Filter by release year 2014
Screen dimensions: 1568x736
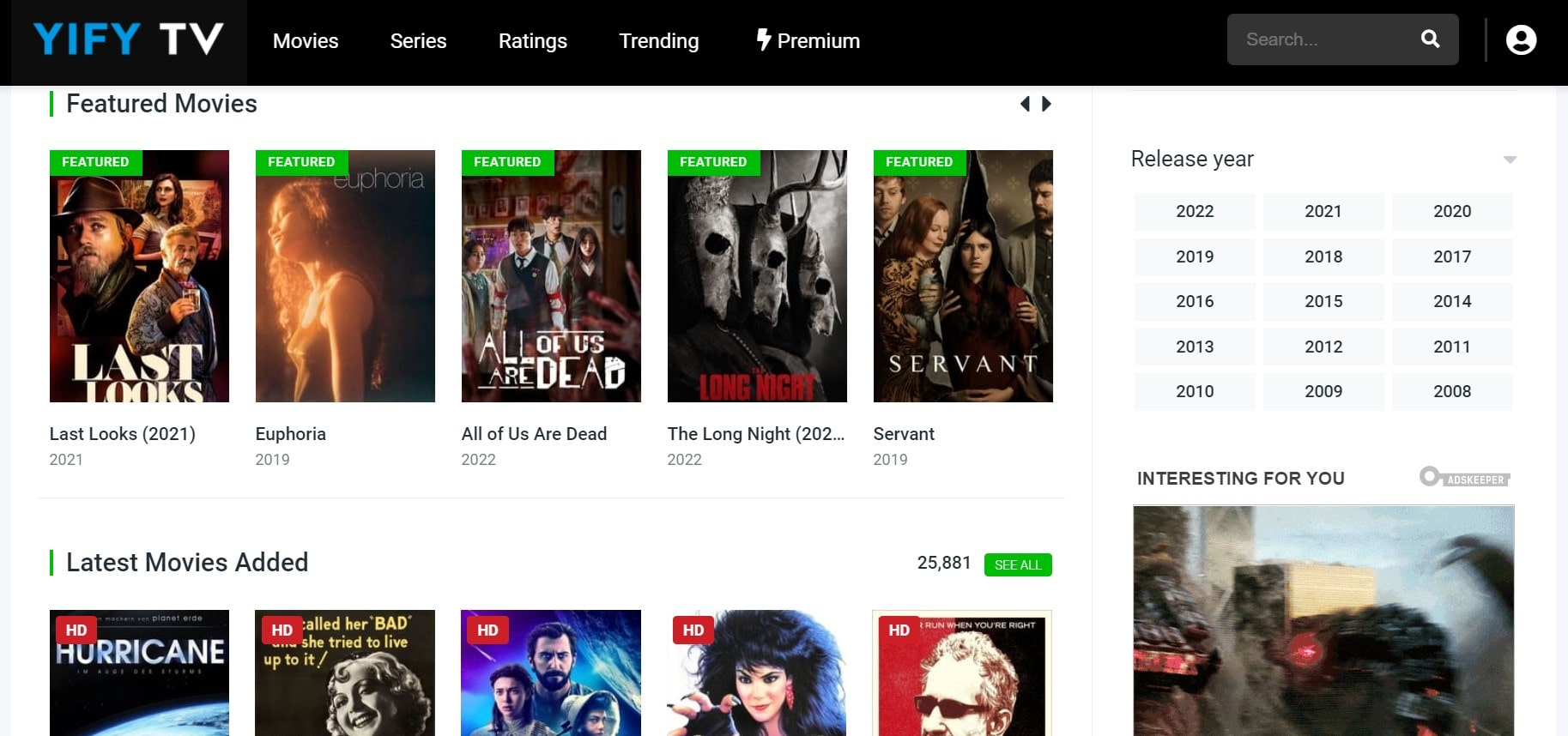click(x=1452, y=301)
